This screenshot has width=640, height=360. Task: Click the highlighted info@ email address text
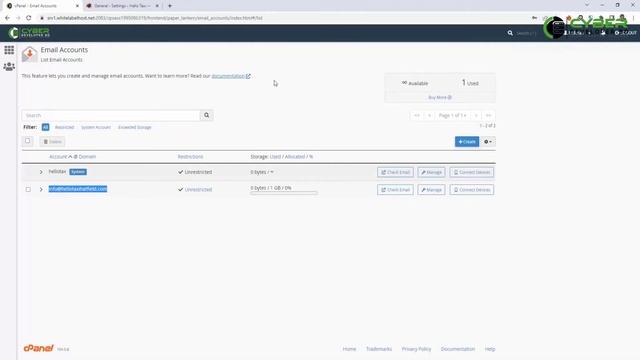click(x=78, y=189)
